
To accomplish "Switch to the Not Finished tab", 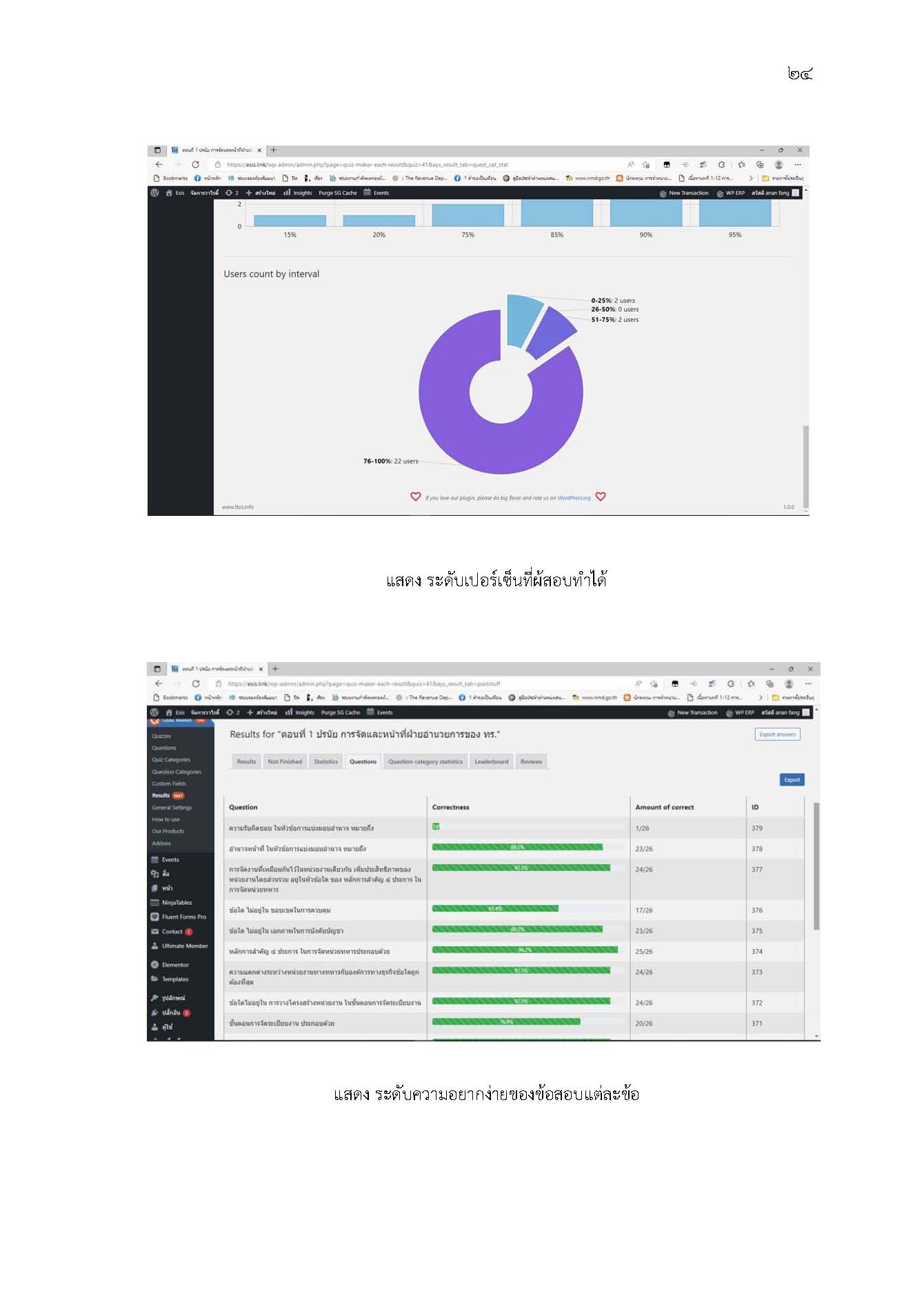I will pos(285,761).
